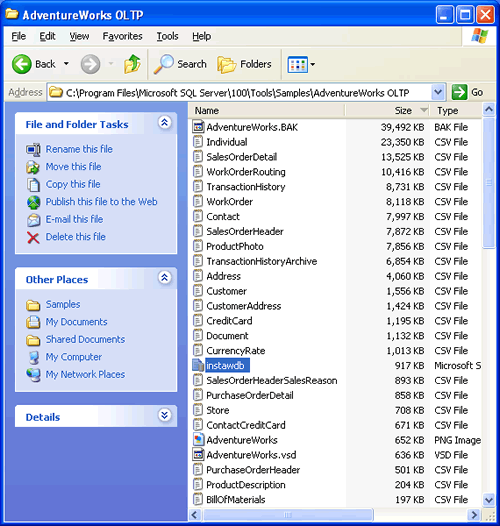Click the Rename this file icon
Image resolution: width=500 pixels, height=526 pixels.
[x=33, y=150]
